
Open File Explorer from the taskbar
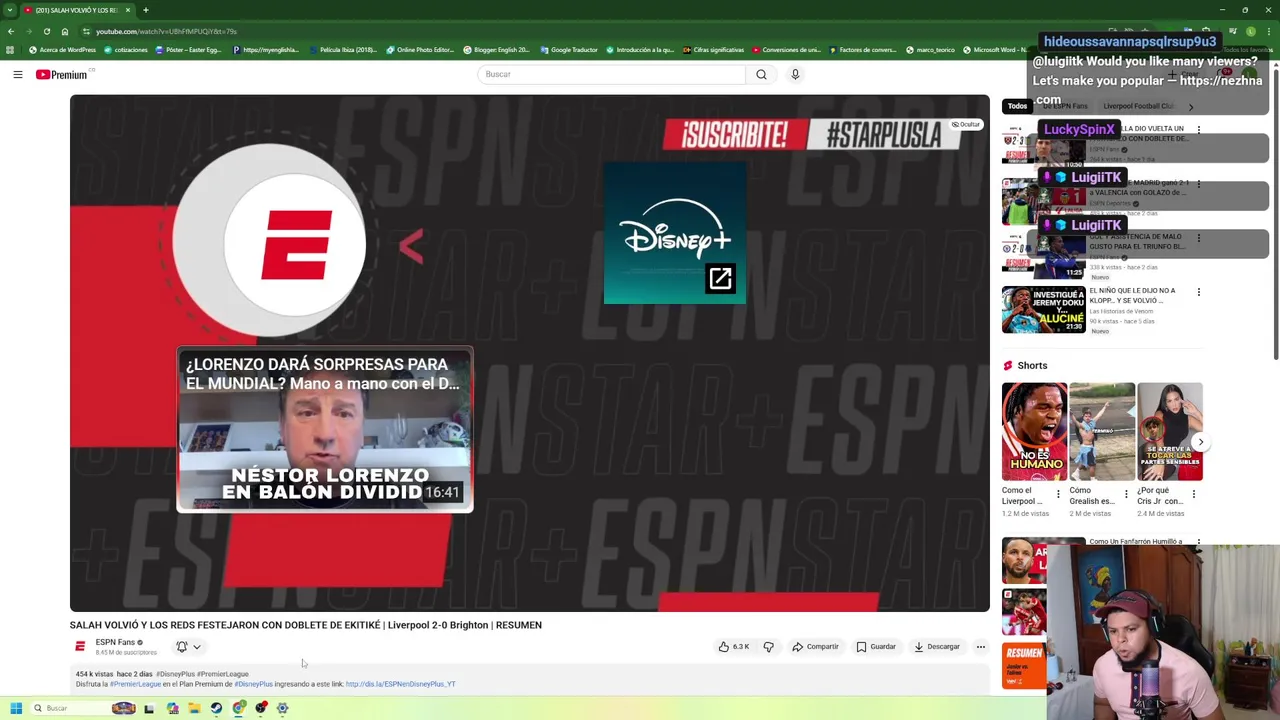click(194, 708)
